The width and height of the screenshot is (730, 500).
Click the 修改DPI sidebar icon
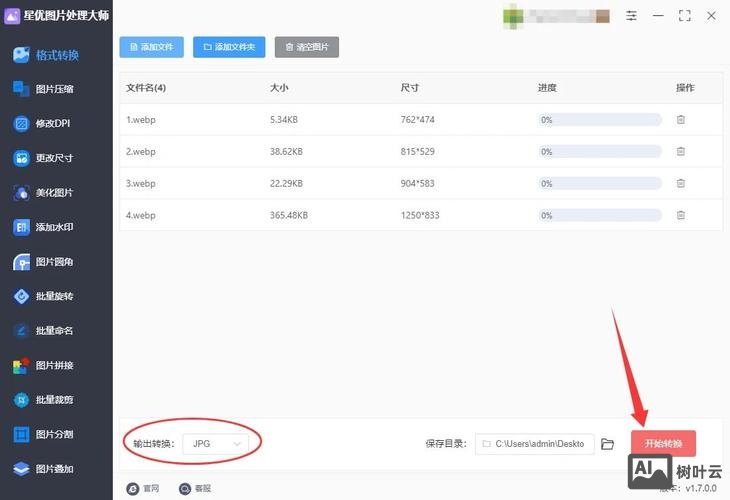(21, 123)
